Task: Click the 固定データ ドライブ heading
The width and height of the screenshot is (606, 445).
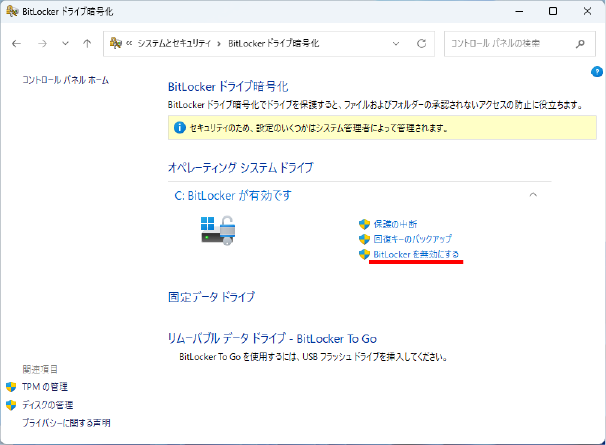Action: (x=212, y=297)
